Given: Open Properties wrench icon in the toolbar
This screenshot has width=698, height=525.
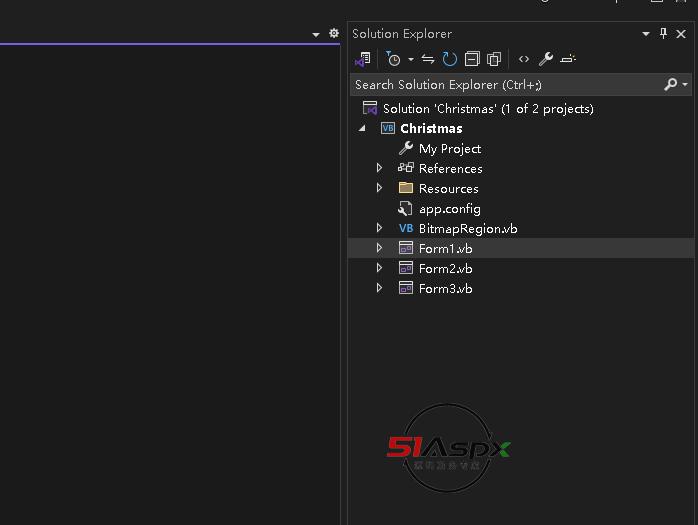Looking at the screenshot, I should [546, 59].
